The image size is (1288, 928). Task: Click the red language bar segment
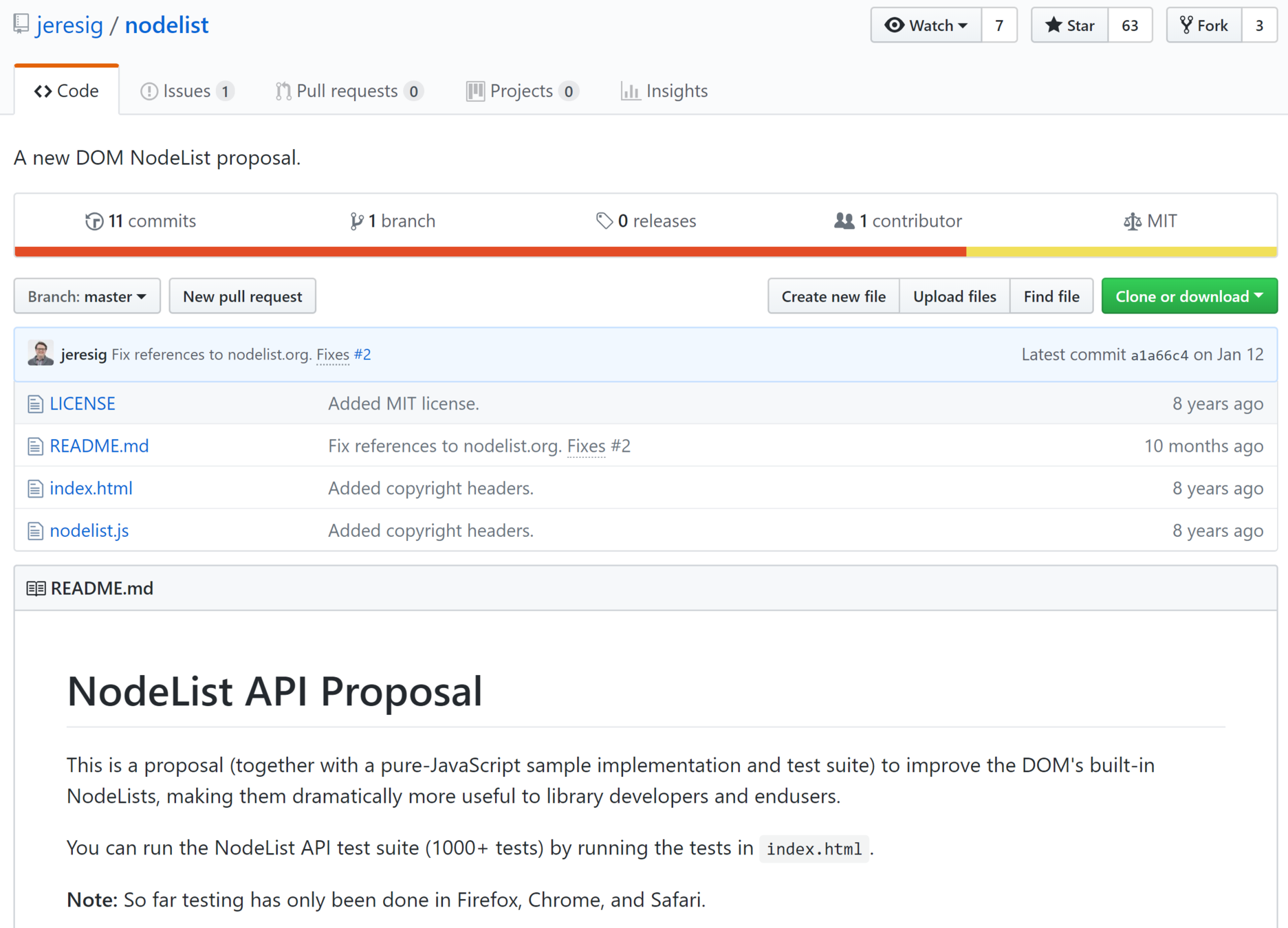[x=490, y=252]
